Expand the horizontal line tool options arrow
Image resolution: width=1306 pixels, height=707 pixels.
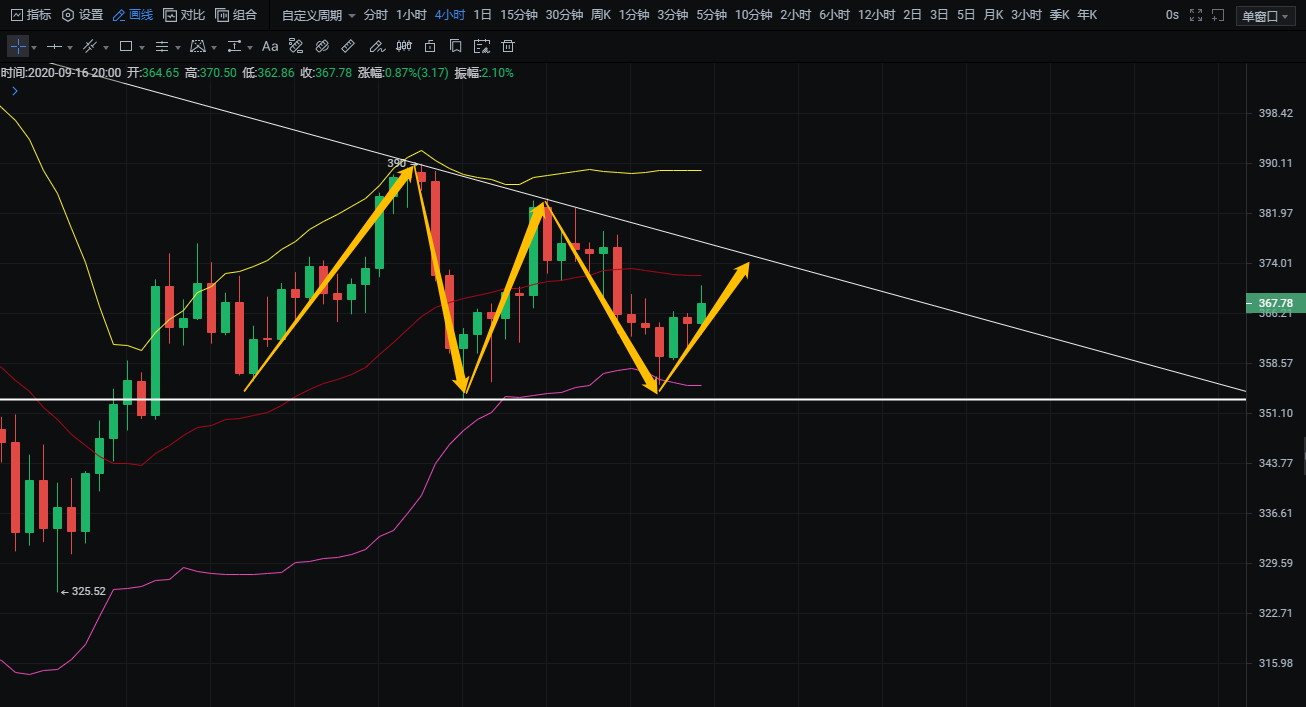[71, 47]
